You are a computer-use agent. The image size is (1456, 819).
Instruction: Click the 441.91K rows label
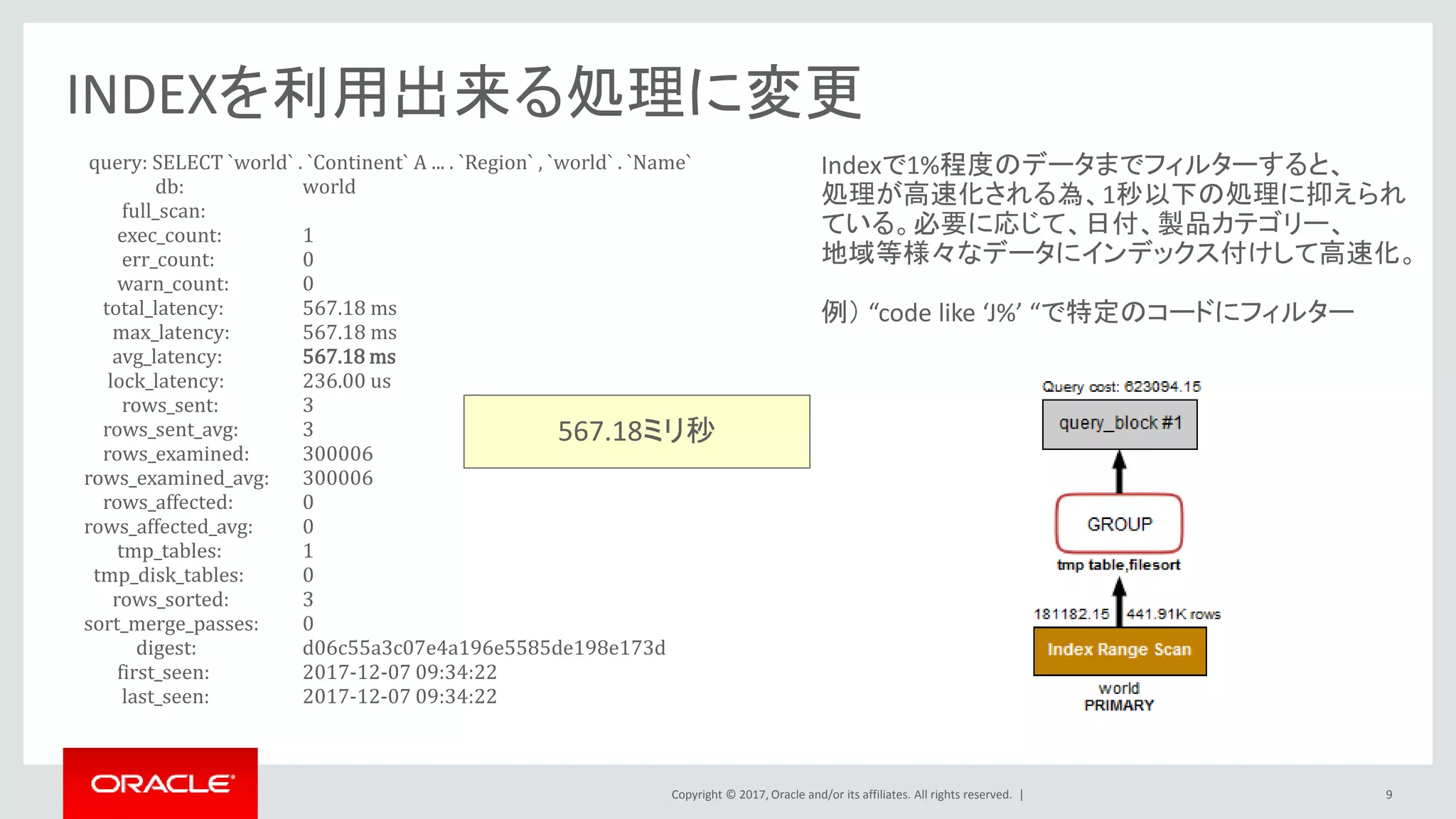click(x=1173, y=614)
